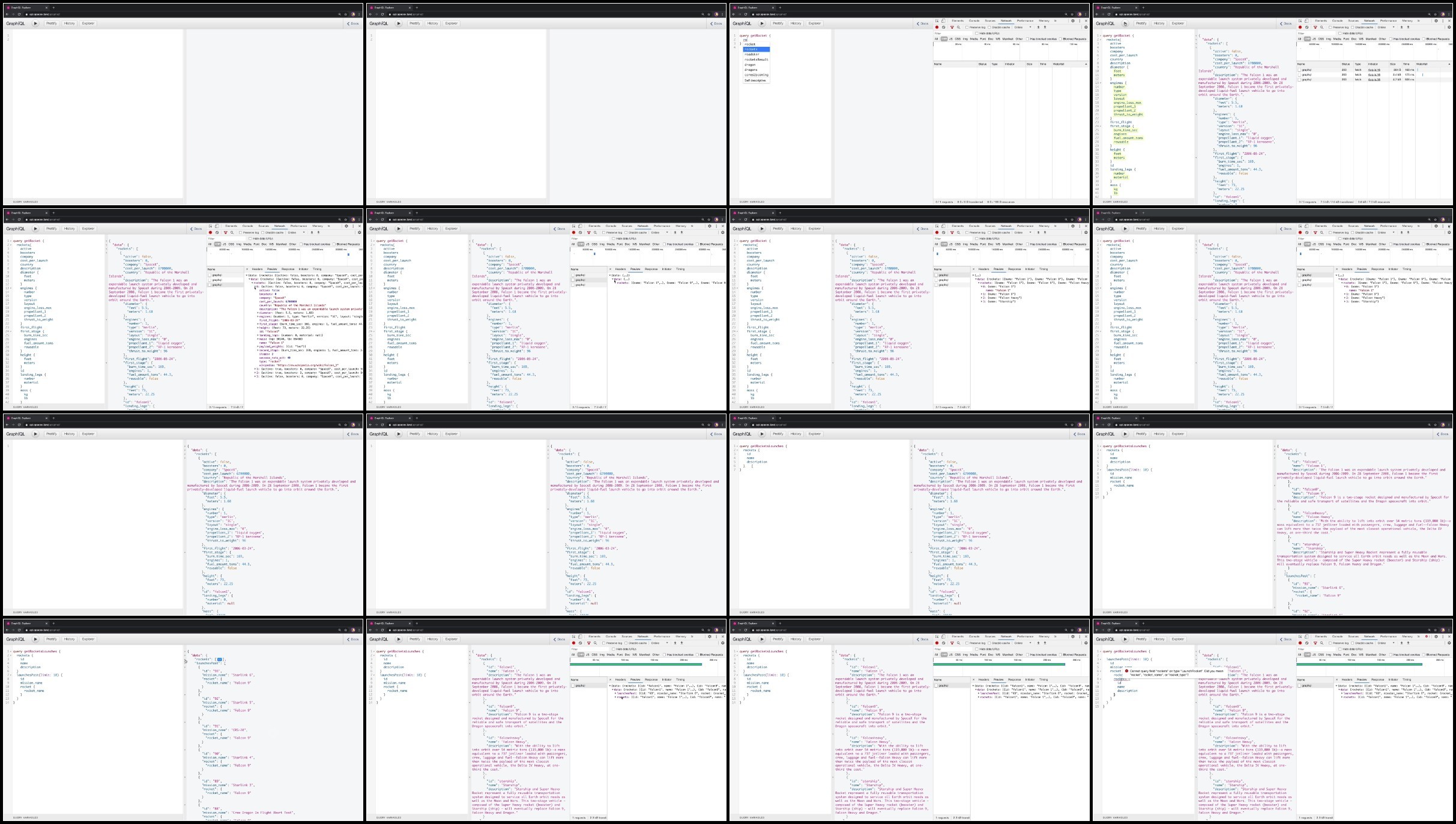In the autocomplete frame, open the Online throttling dropdown
This screenshot has height=824, width=1456.
pyautogui.click(x=1023, y=27)
